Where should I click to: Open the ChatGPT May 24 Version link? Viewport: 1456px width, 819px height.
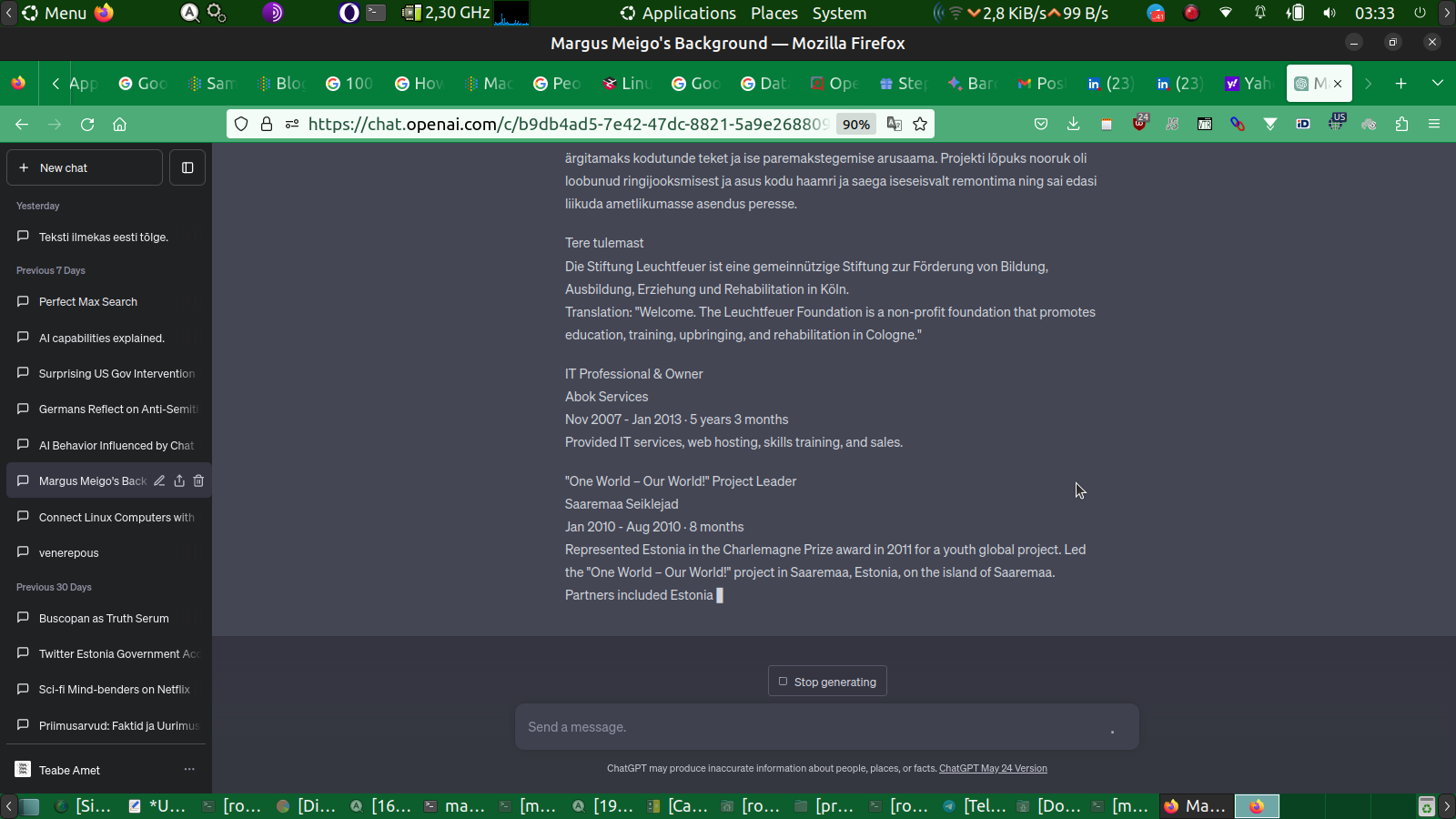(x=993, y=768)
